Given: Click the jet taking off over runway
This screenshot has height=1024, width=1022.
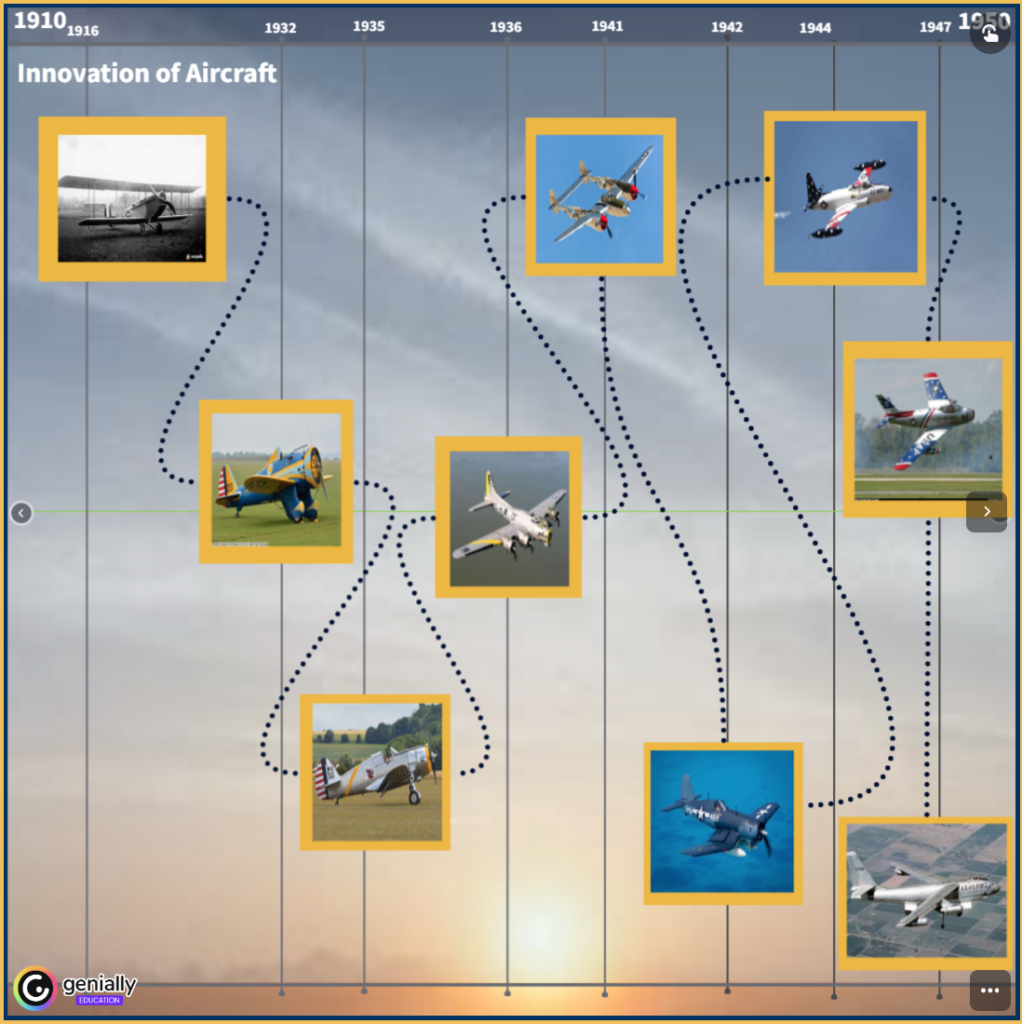Looking at the screenshot, I should click(x=927, y=429).
